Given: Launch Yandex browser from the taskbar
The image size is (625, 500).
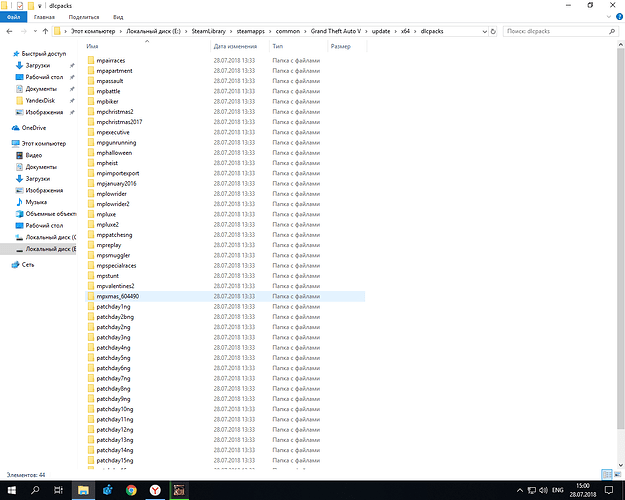Looking at the screenshot, I should (155, 490).
